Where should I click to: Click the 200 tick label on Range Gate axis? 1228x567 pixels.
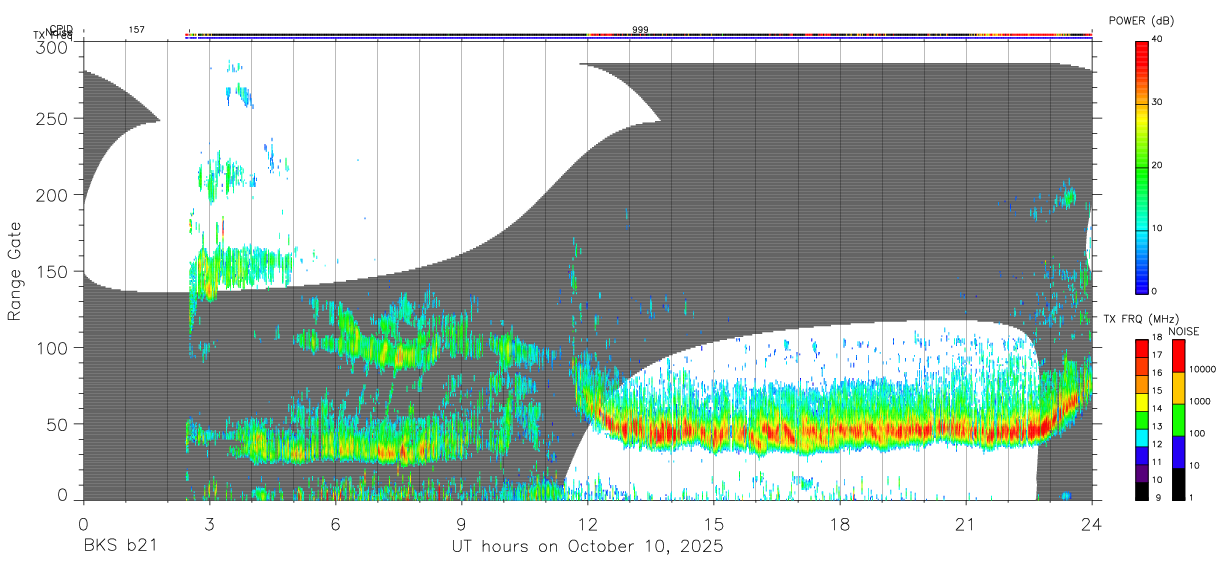pos(53,195)
